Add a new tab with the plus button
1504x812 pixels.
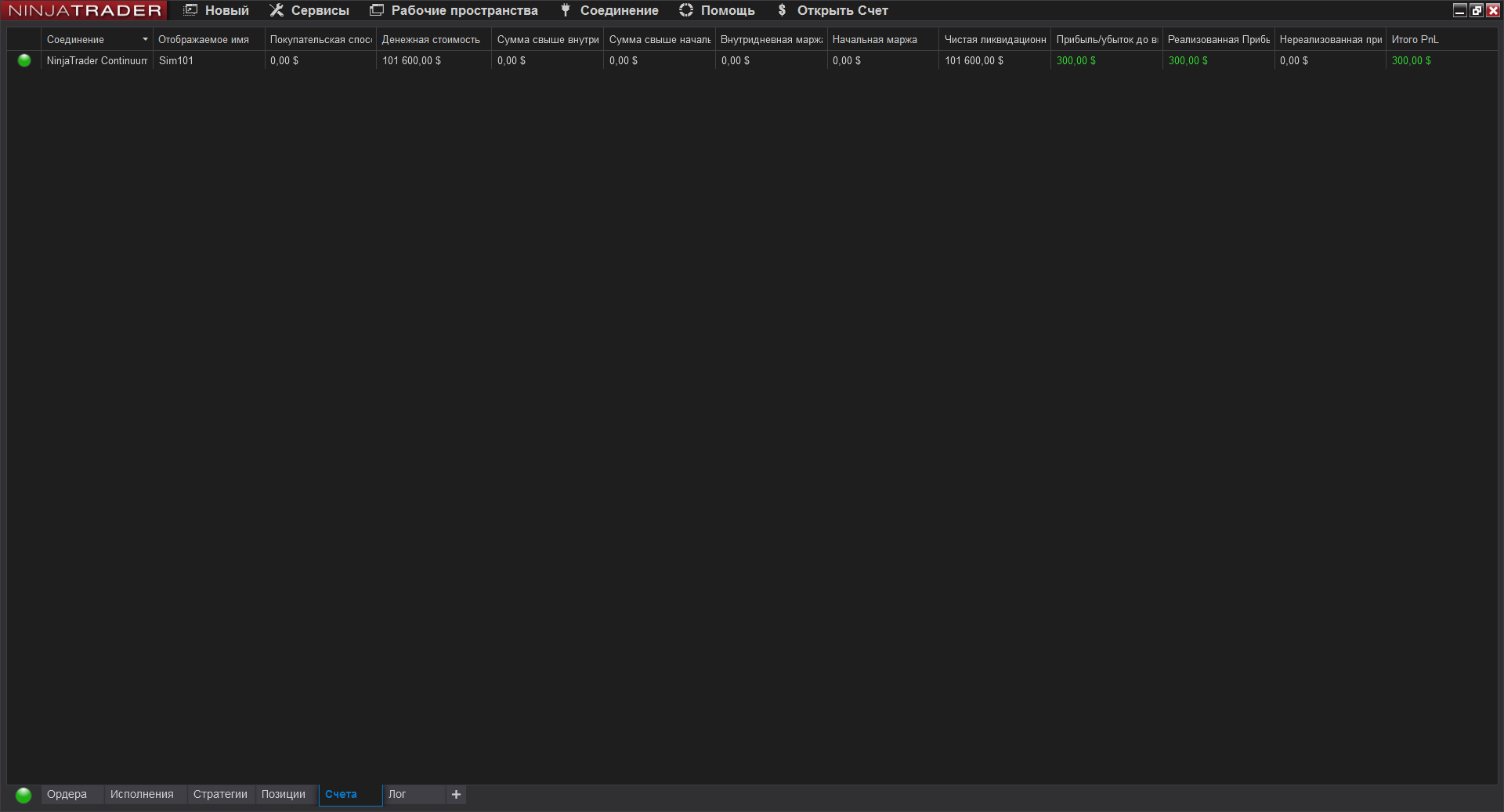[x=456, y=794]
